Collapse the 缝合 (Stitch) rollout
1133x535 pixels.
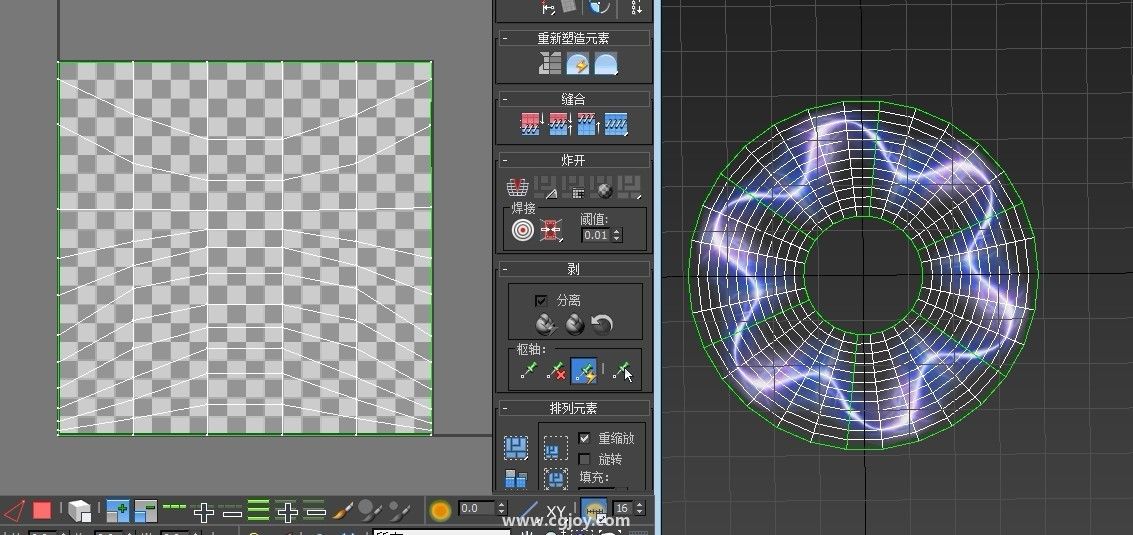(573, 99)
